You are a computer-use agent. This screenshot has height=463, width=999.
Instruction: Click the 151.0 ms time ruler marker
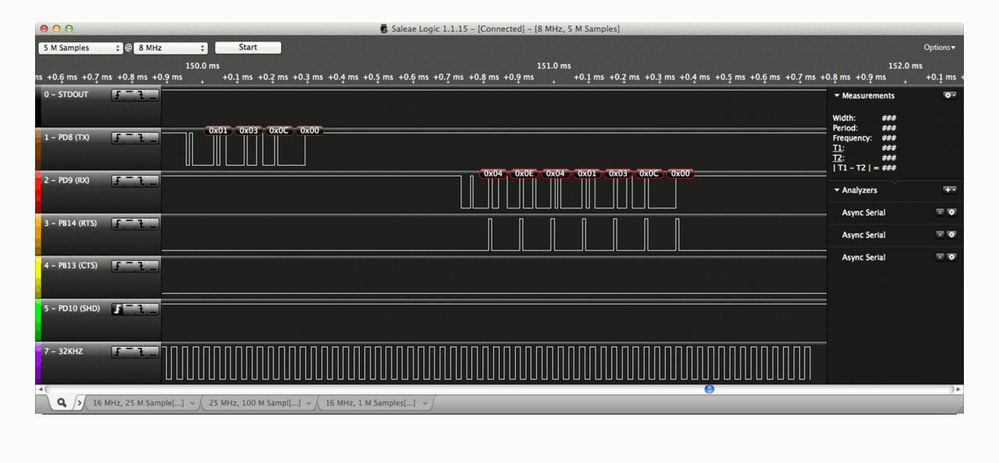pyautogui.click(x=554, y=66)
